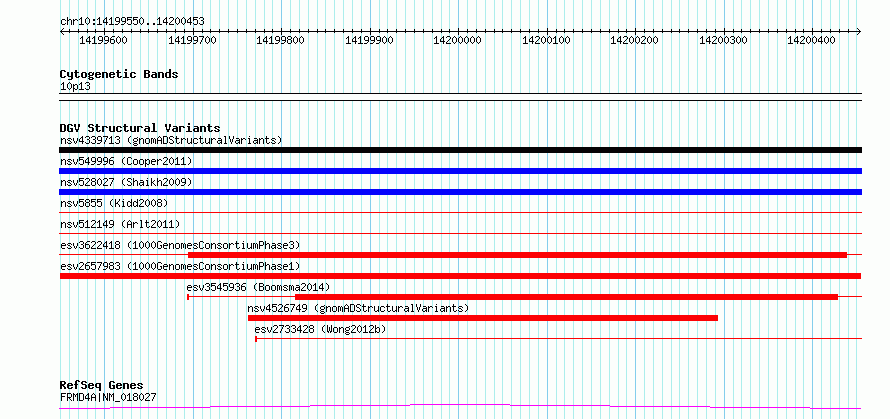The image size is (890, 419).
Task: Click the esv3545936 start tick marker
Action: tap(188, 297)
